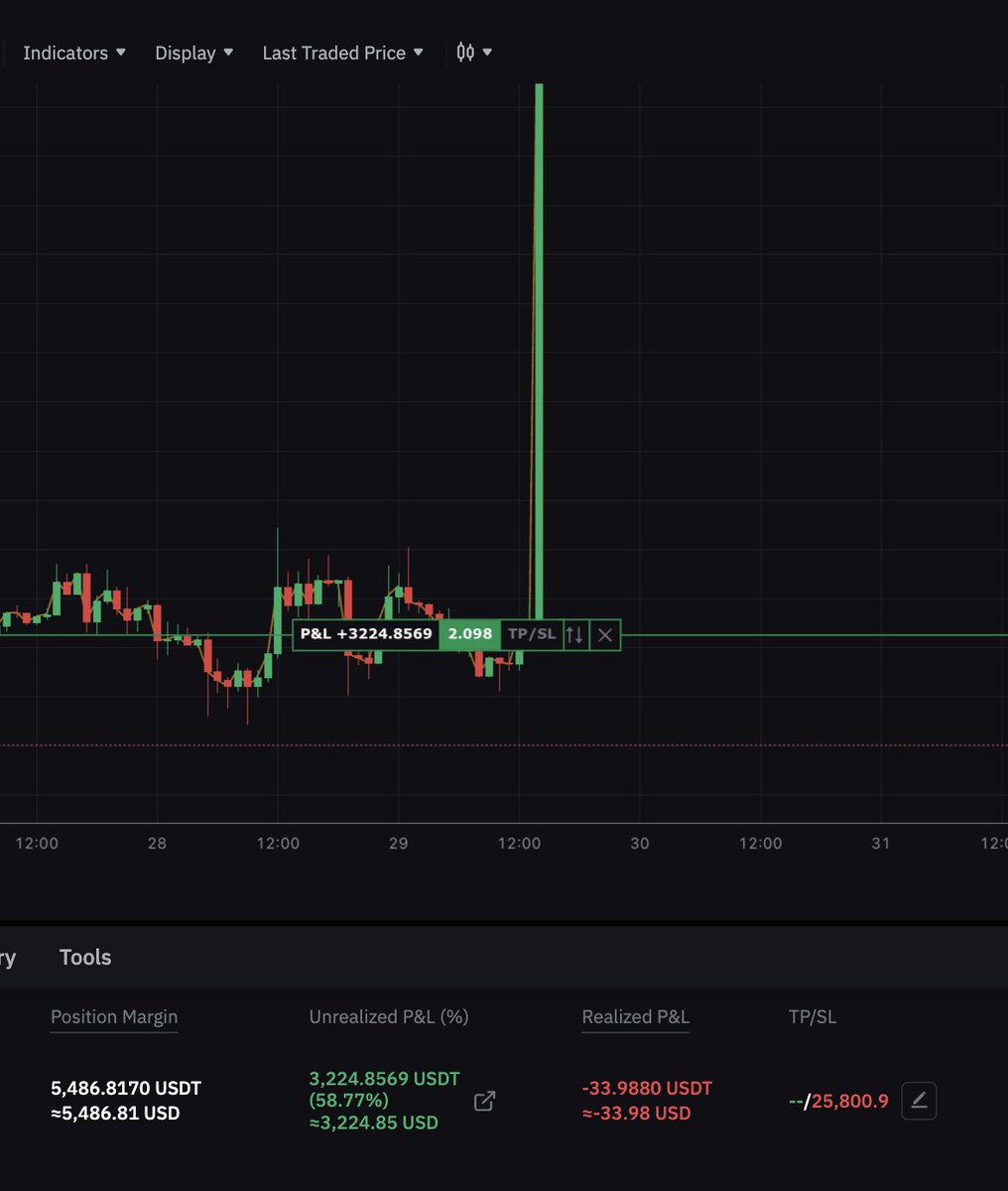This screenshot has width=1008, height=1191.
Task: Open the Display dropdown menu
Action: pyautogui.click(x=194, y=53)
